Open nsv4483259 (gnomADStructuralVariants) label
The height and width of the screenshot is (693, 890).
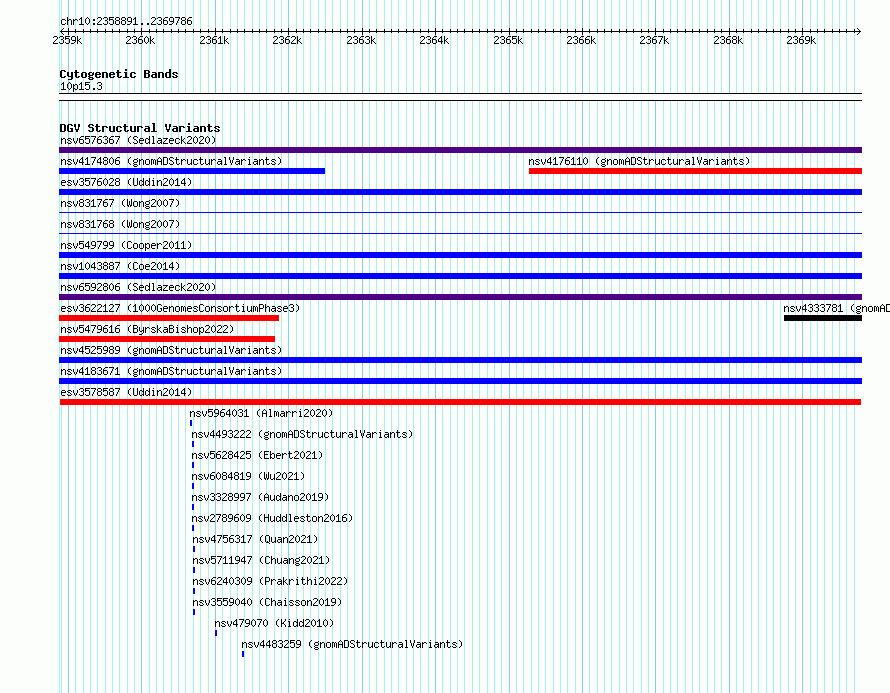pos(352,644)
